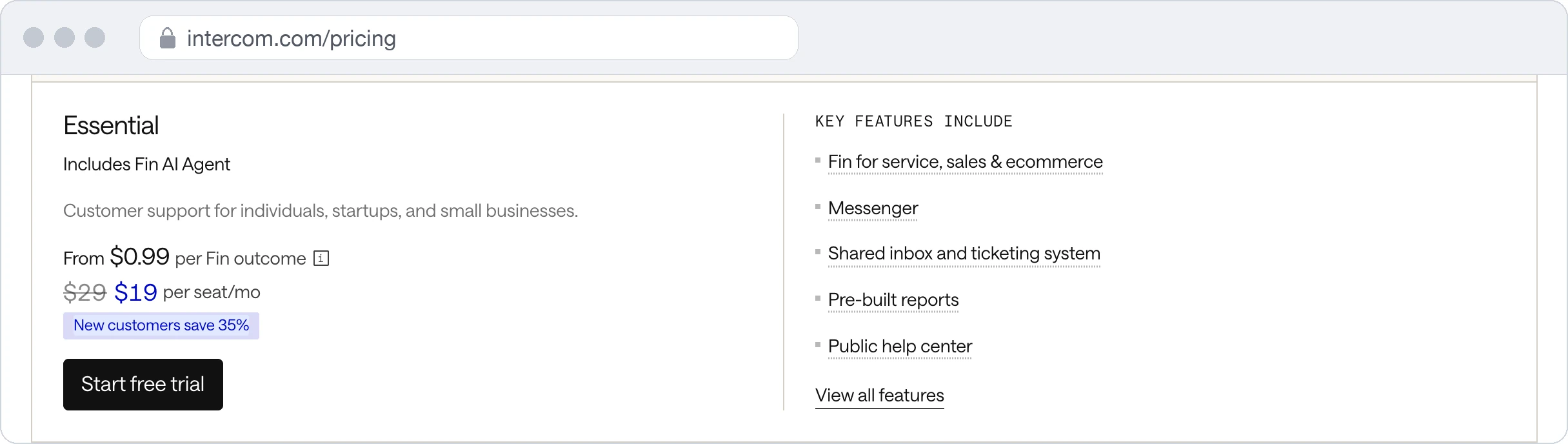The height and width of the screenshot is (444, 1568).
Task: Open Fin for service, sales & ecommerce feature
Action: (x=965, y=162)
